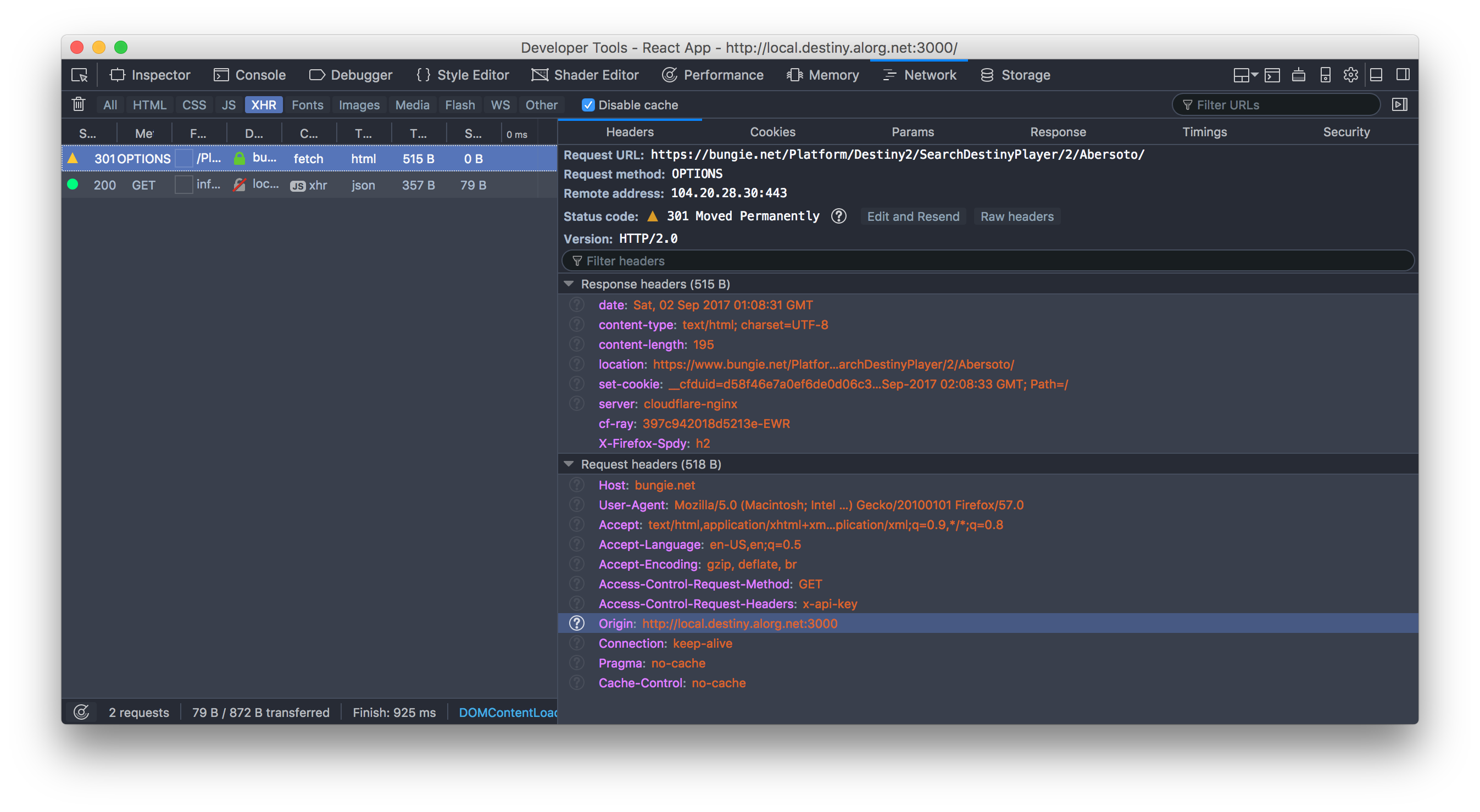Collapse the Request headers section

(569, 464)
